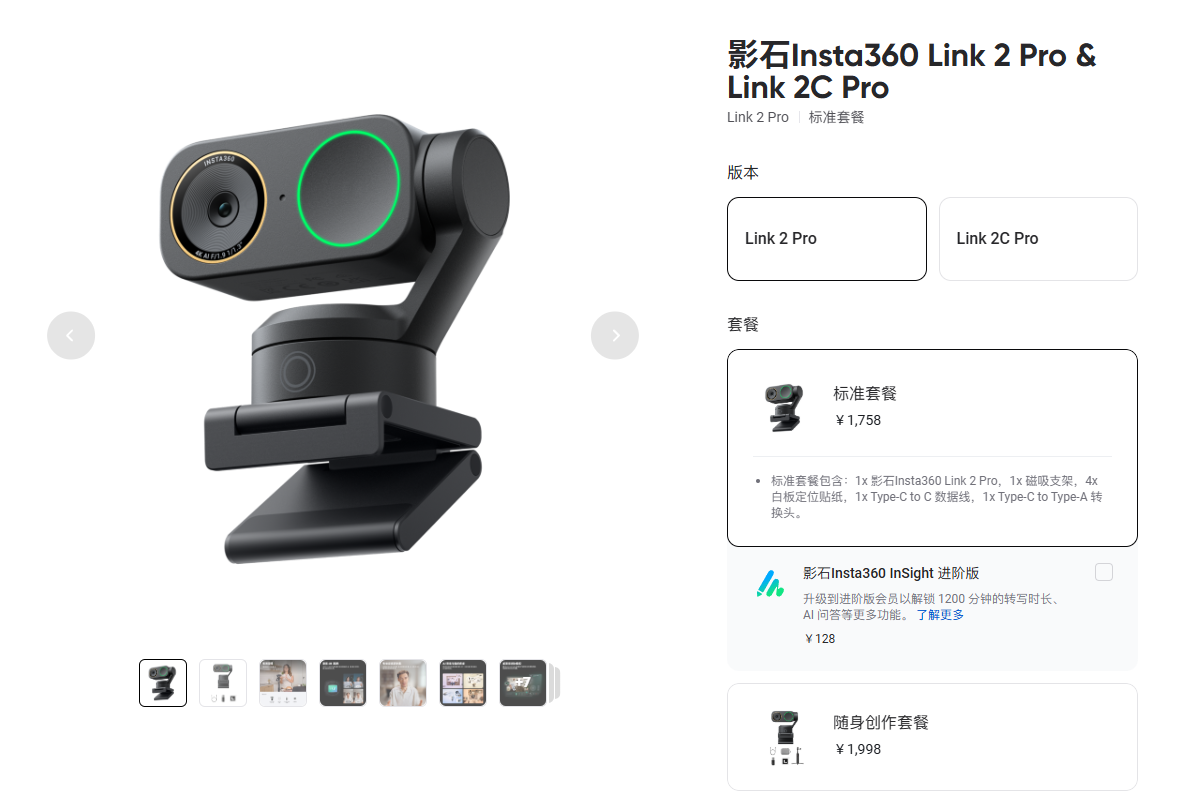Select the 标准套餐 bundle at ¥1,758

point(932,448)
